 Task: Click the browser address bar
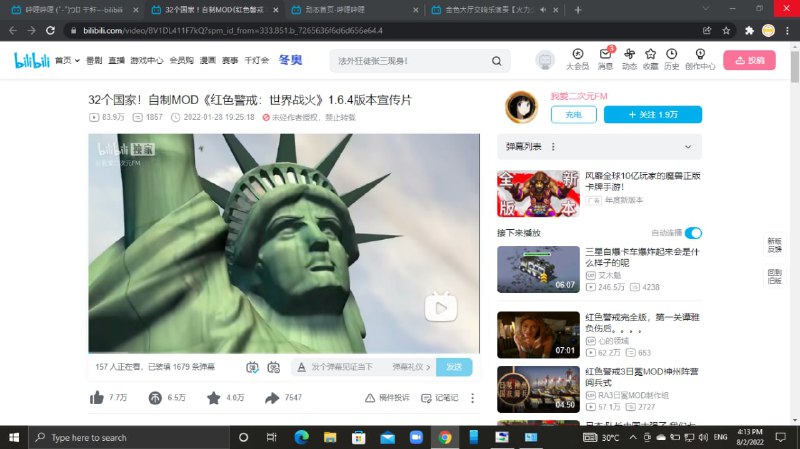[383, 31]
